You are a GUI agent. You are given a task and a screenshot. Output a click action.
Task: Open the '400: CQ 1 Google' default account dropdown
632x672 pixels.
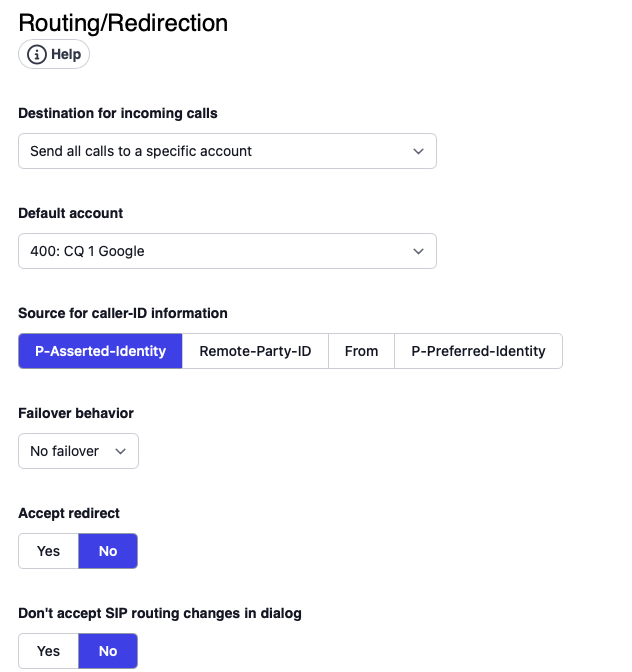(x=227, y=251)
